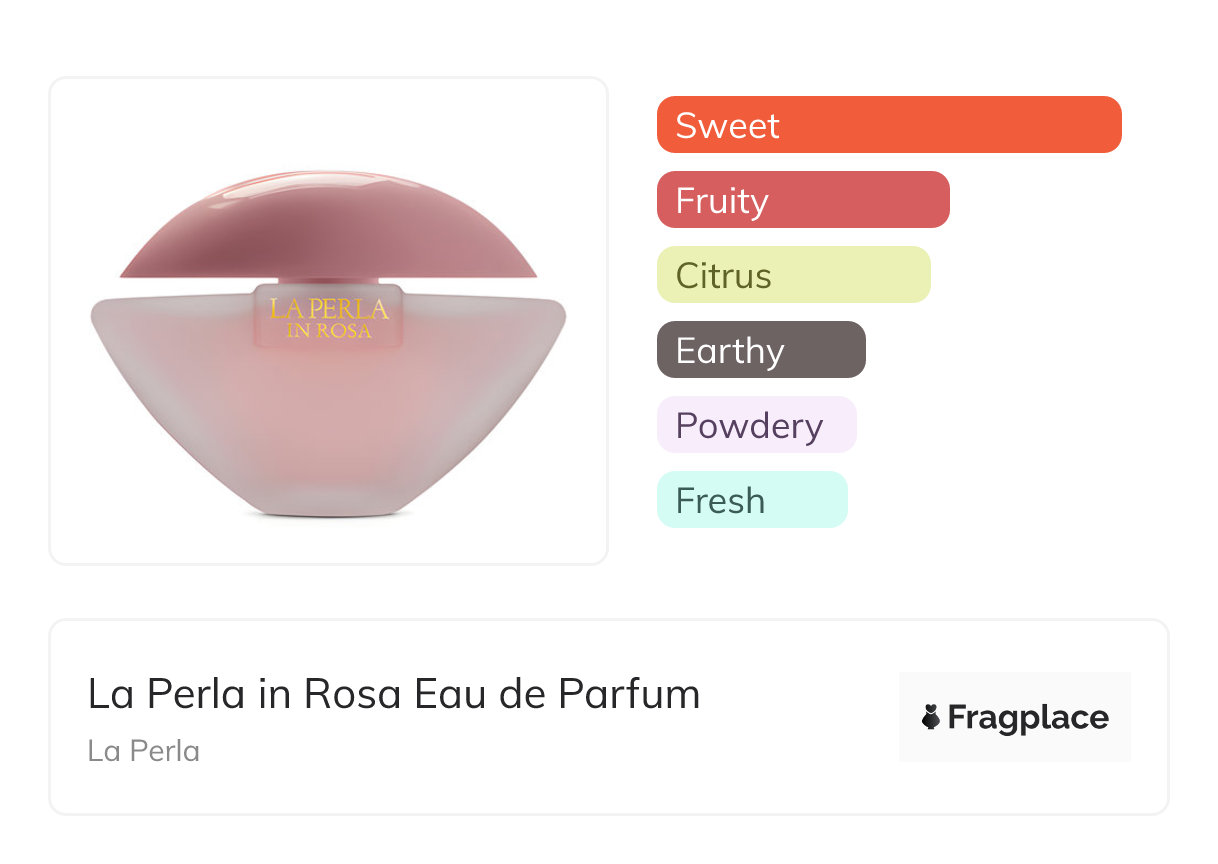Click the Eau de Parfum words in title
This screenshot has width=1218, height=864.
[557, 693]
